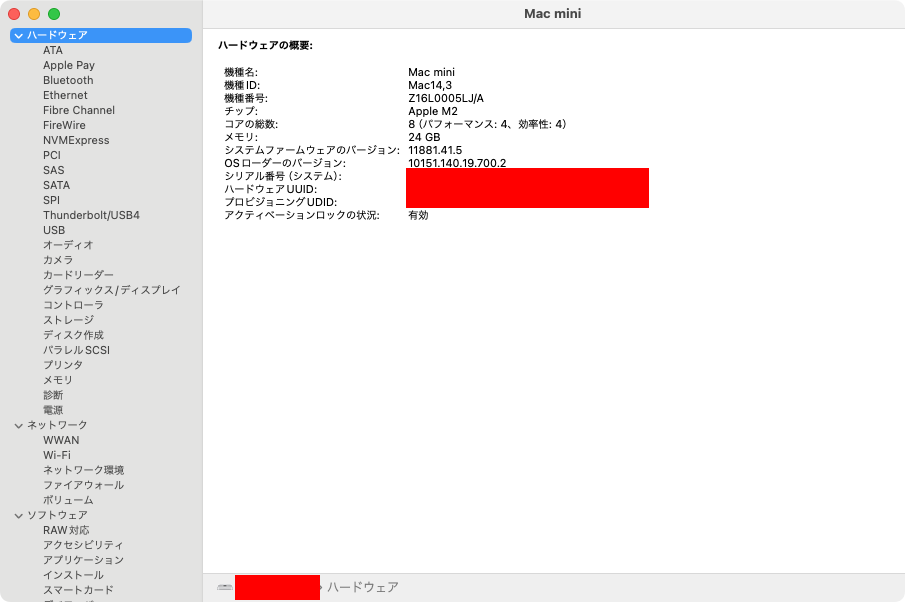Screen dimensions: 905x602
Task: View USB device information
Action: (x=54, y=230)
